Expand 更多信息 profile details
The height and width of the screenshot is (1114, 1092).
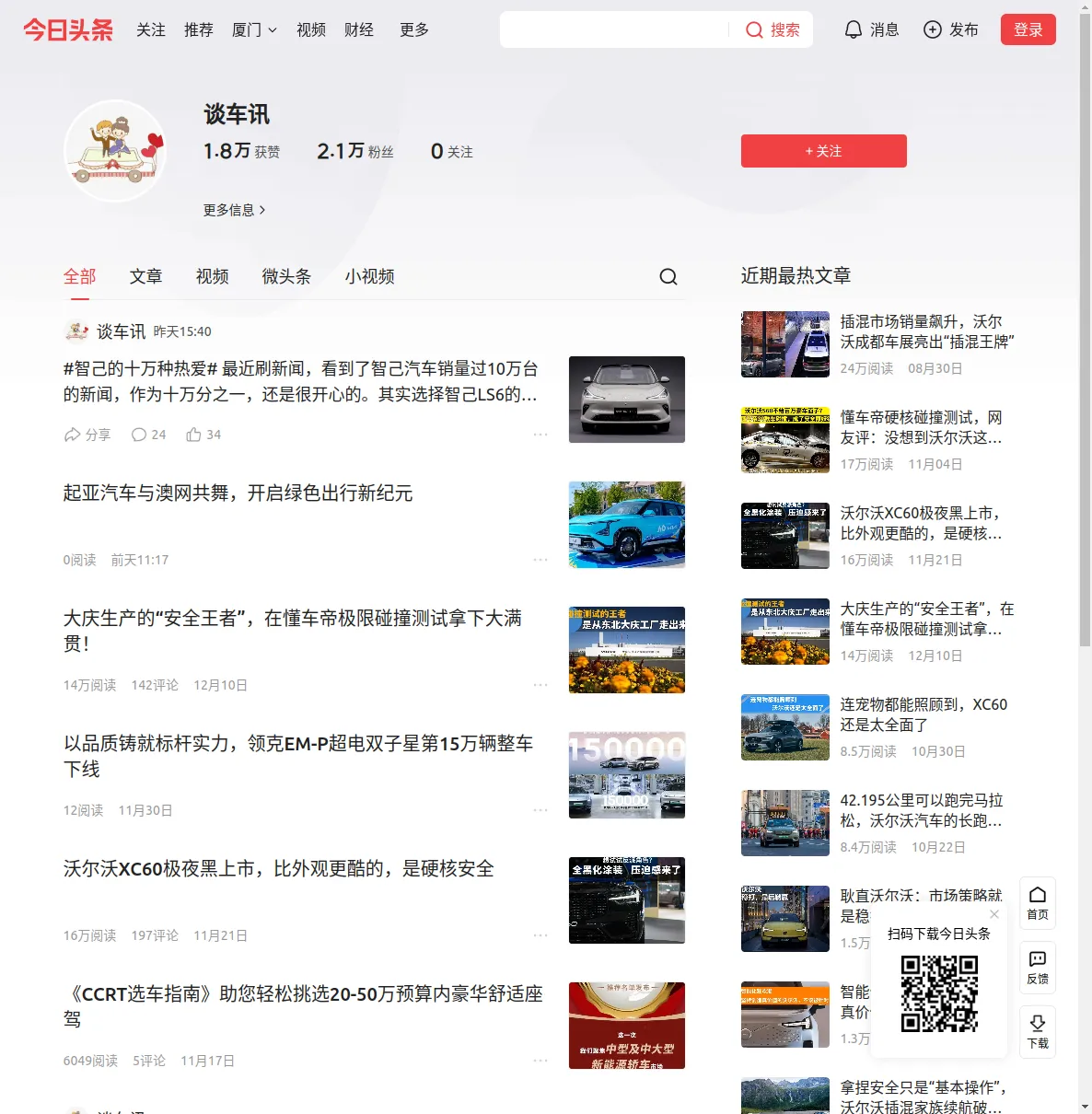(x=235, y=210)
